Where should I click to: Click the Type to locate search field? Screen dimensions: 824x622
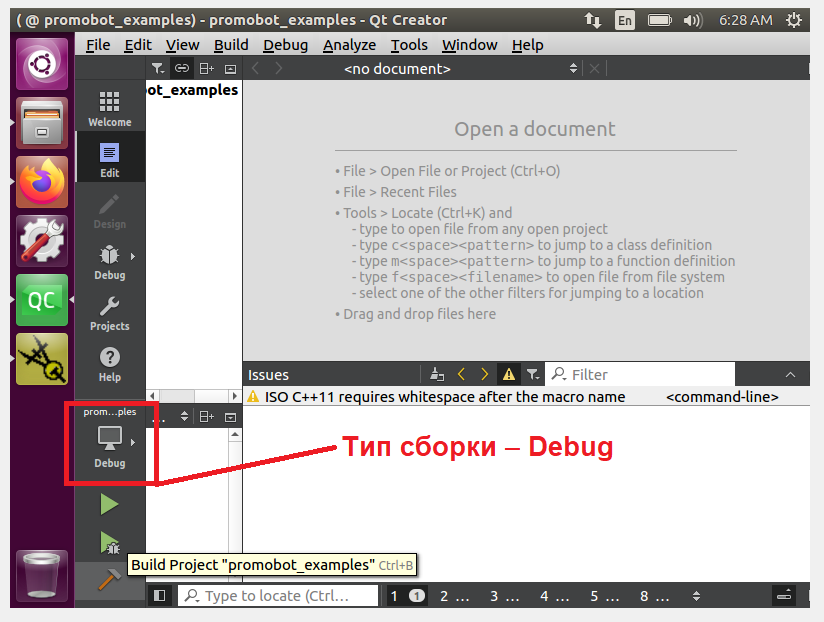click(x=278, y=596)
